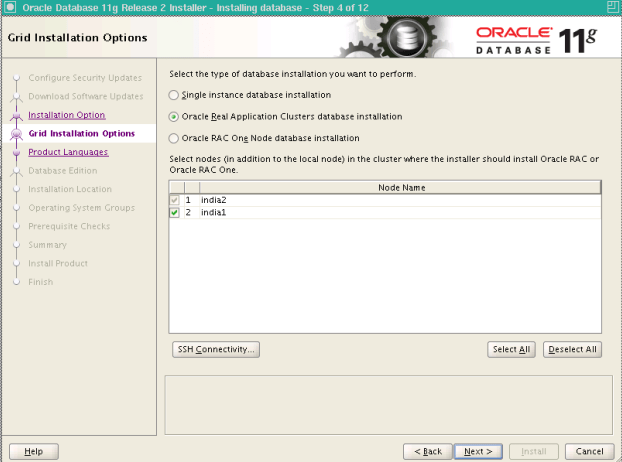The width and height of the screenshot is (622, 462).
Task: Open the Product Languages step link
Action: (x=68, y=152)
